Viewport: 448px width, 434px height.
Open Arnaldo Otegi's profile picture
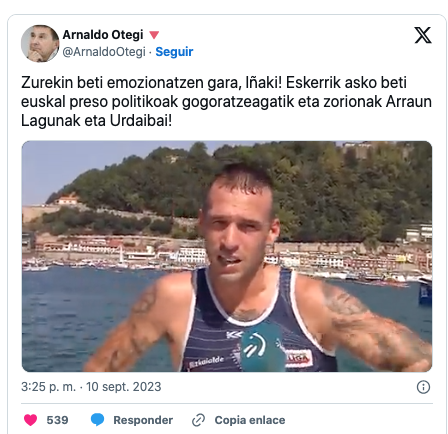[40, 43]
